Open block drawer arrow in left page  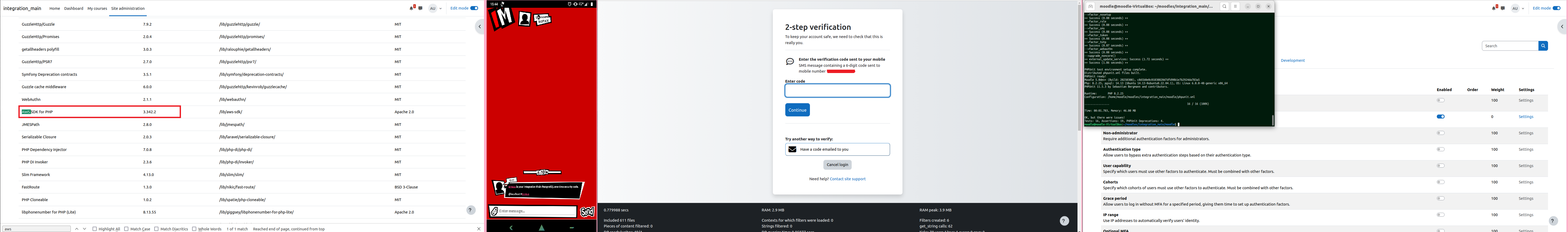[x=480, y=27]
